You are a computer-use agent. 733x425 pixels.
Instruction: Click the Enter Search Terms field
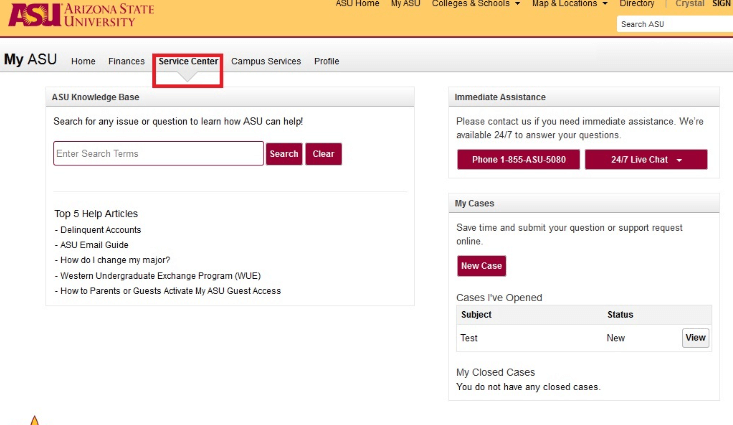[x=158, y=153]
